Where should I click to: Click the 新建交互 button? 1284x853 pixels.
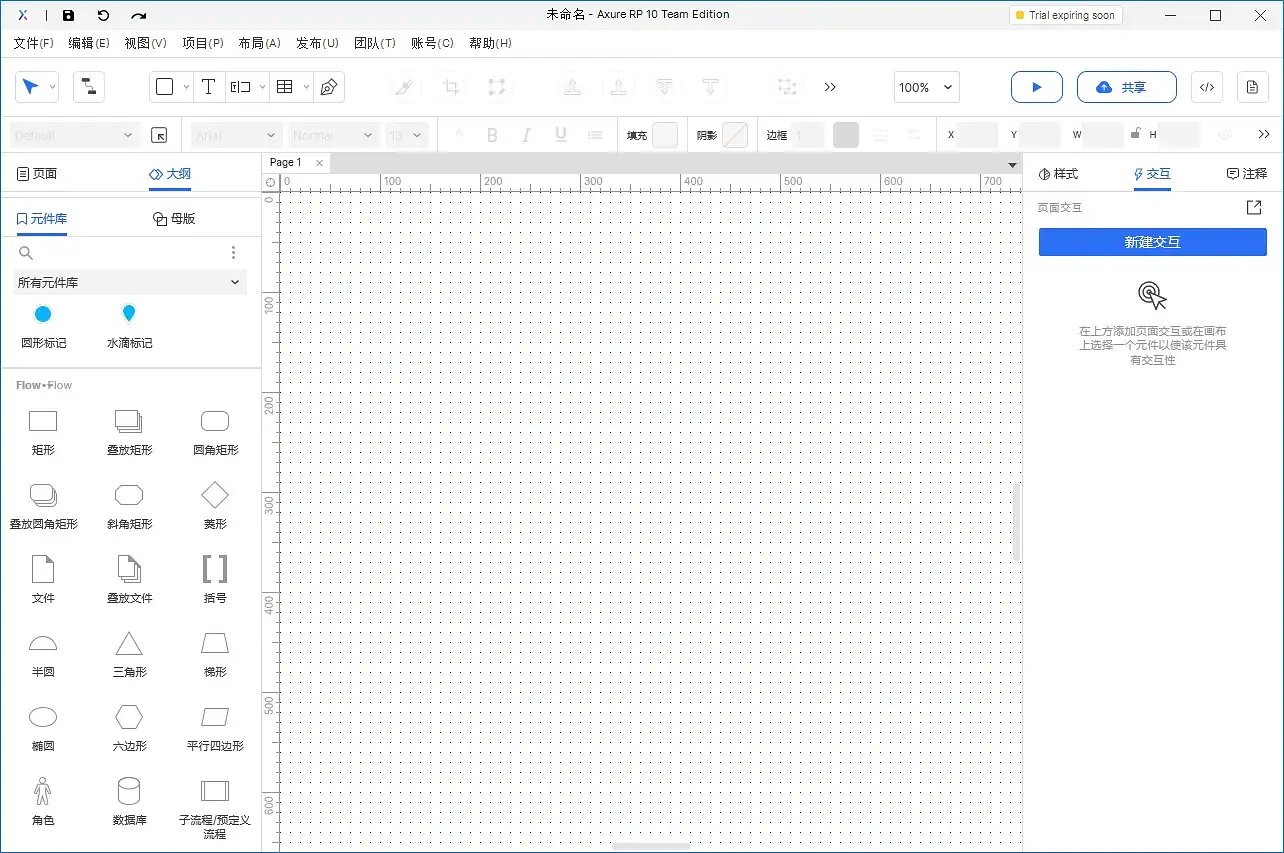(1152, 241)
